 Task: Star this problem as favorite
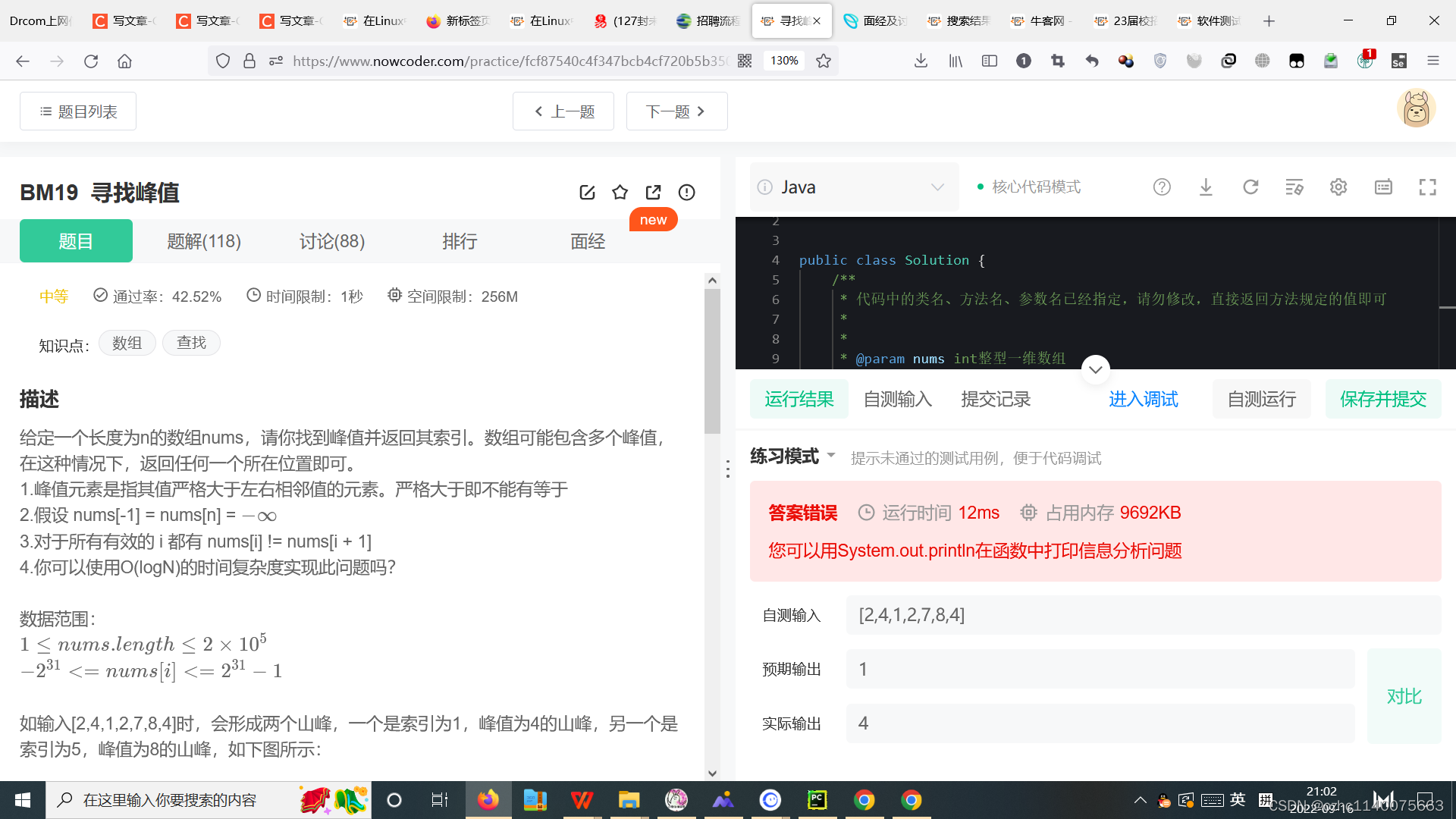point(620,192)
